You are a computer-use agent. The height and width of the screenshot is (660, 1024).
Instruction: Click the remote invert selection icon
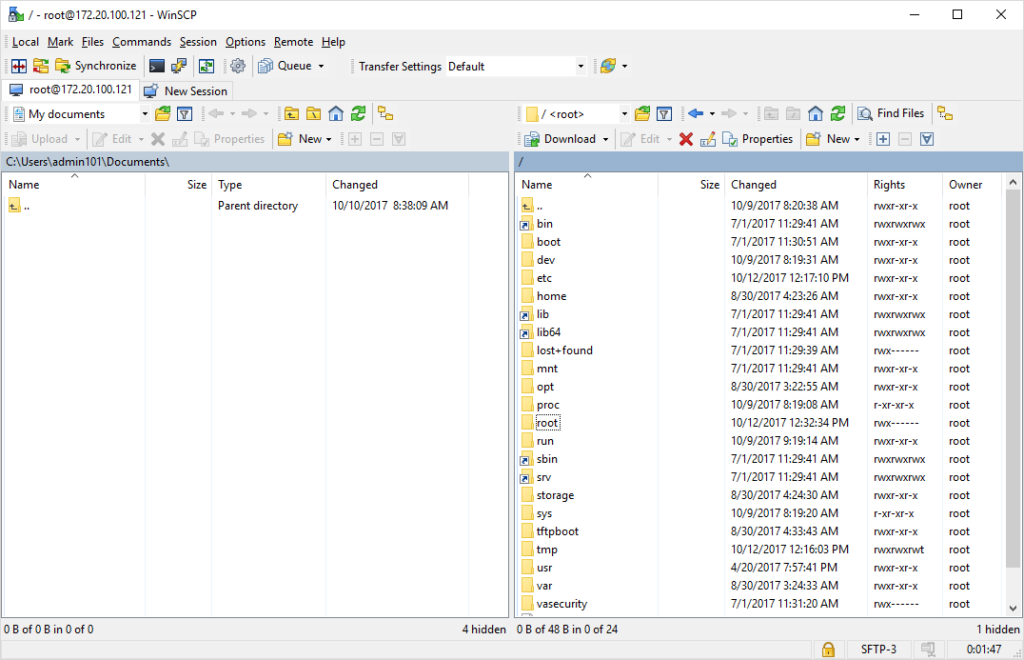tap(927, 139)
